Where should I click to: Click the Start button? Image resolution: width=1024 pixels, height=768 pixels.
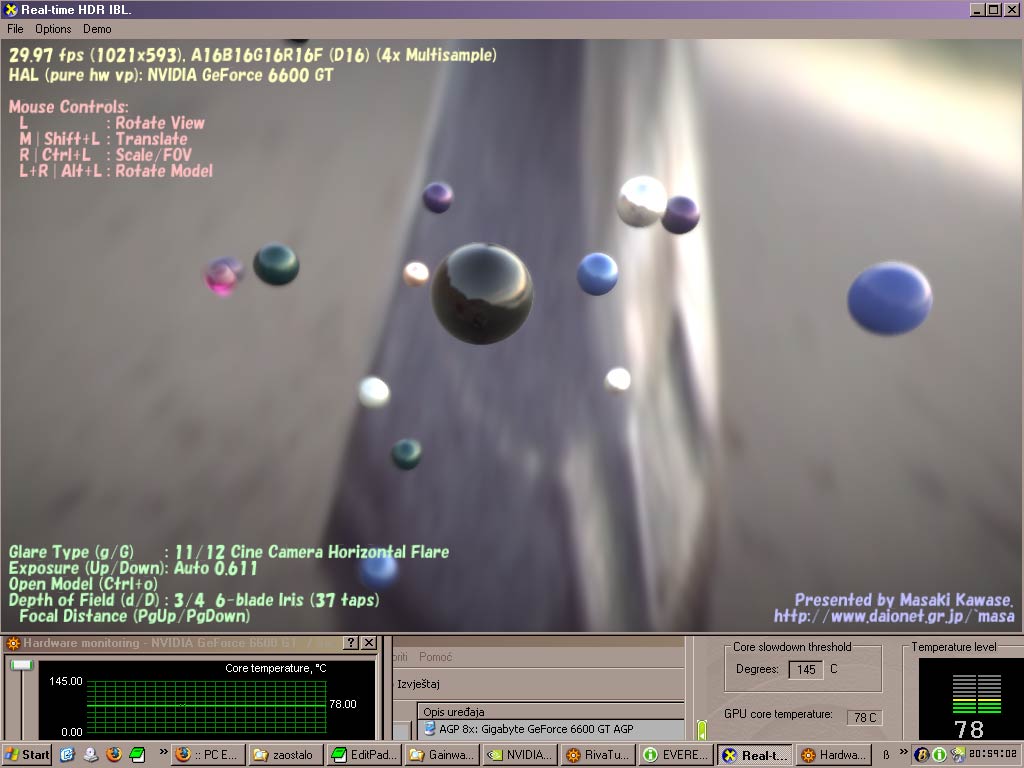(x=28, y=755)
